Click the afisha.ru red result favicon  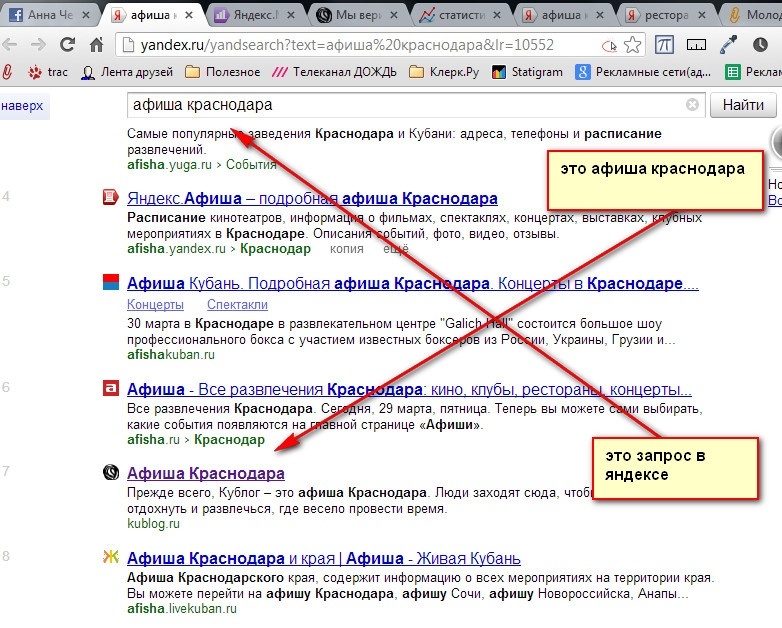[111, 388]
